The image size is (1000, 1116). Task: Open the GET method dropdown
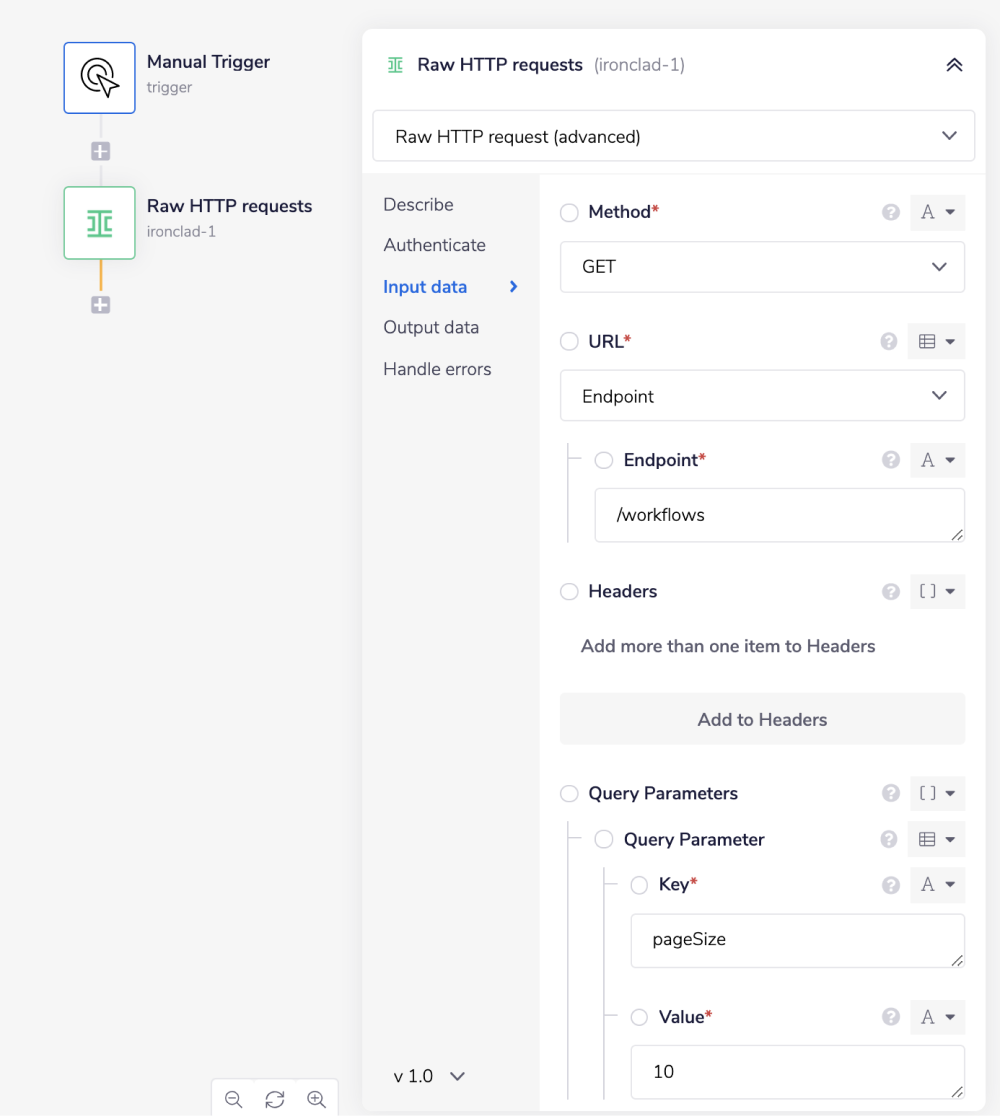coord(762,267)
